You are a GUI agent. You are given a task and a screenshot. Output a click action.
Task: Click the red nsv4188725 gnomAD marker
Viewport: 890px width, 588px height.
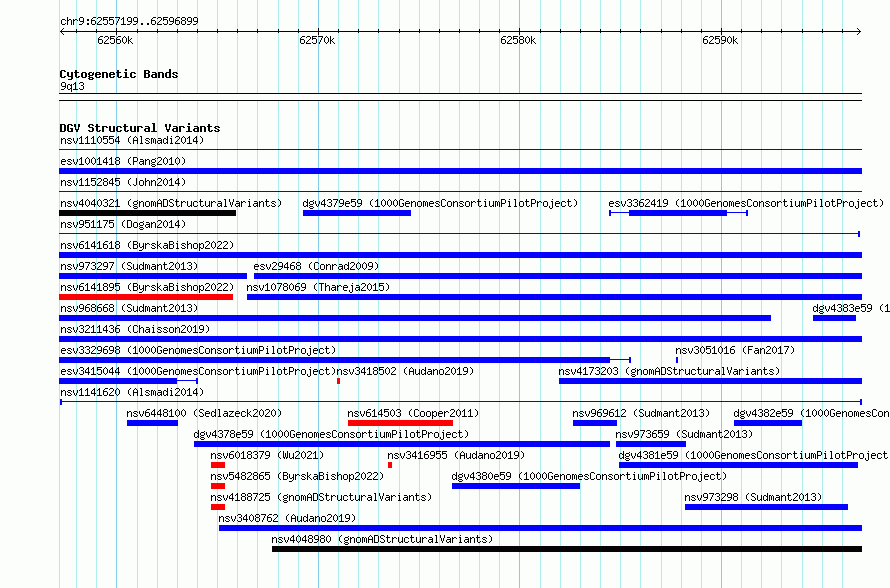(x=218, y=507)
